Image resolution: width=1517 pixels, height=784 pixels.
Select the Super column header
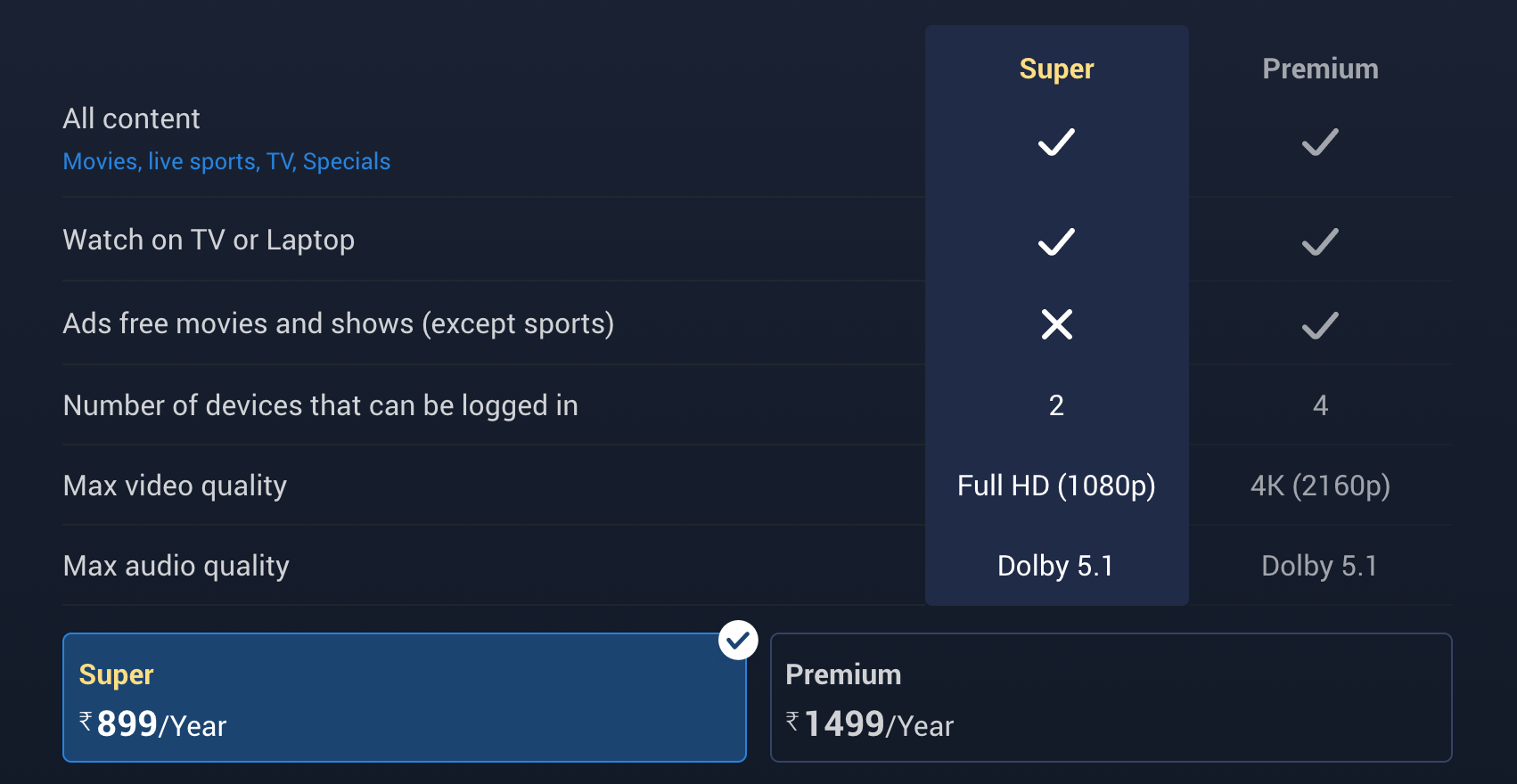[1056, 69]
